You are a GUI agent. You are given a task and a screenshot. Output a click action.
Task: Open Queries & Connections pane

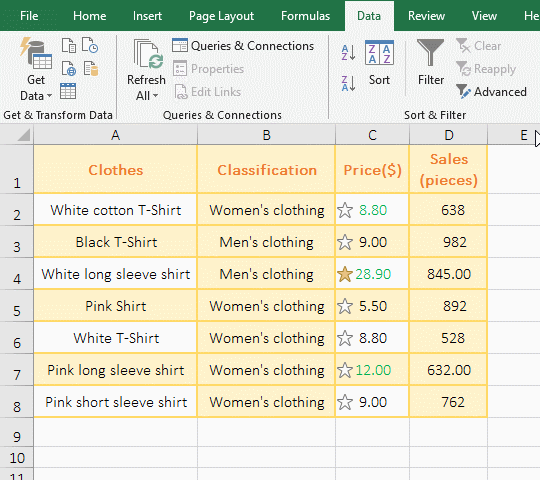pyautogui.click(x=243, y=46)
